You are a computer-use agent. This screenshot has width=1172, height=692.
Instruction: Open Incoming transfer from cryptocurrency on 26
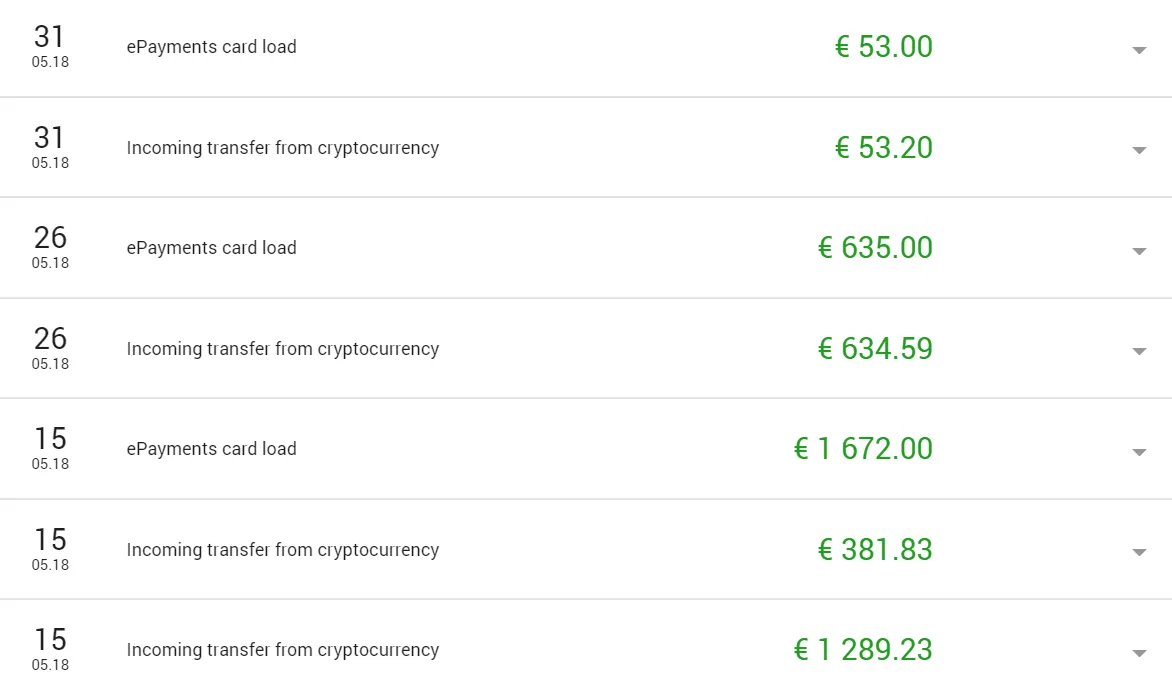pyautogui.click(x=283, y=348)
